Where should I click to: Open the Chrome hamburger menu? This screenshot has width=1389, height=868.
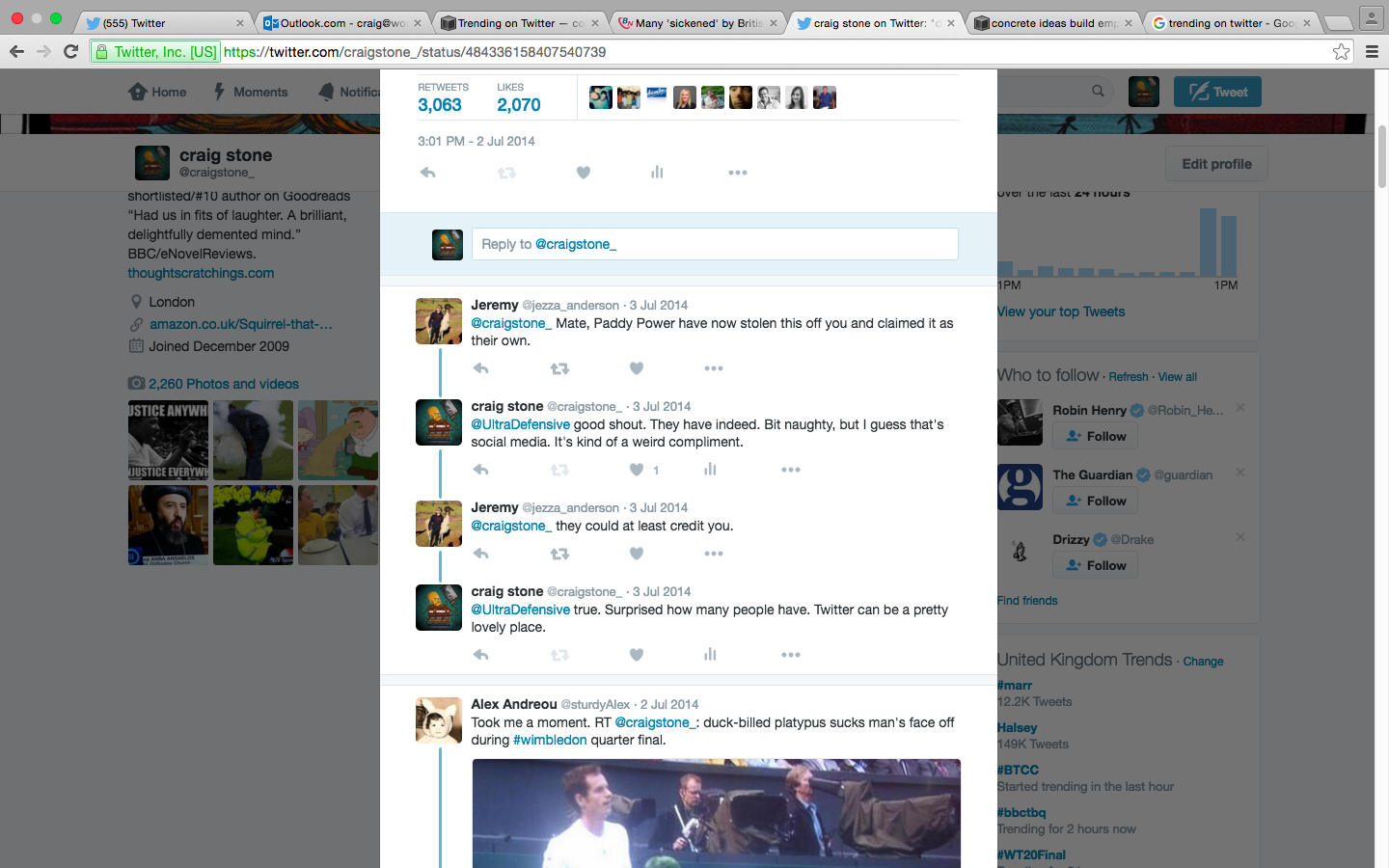click(x=1372, y=52)
